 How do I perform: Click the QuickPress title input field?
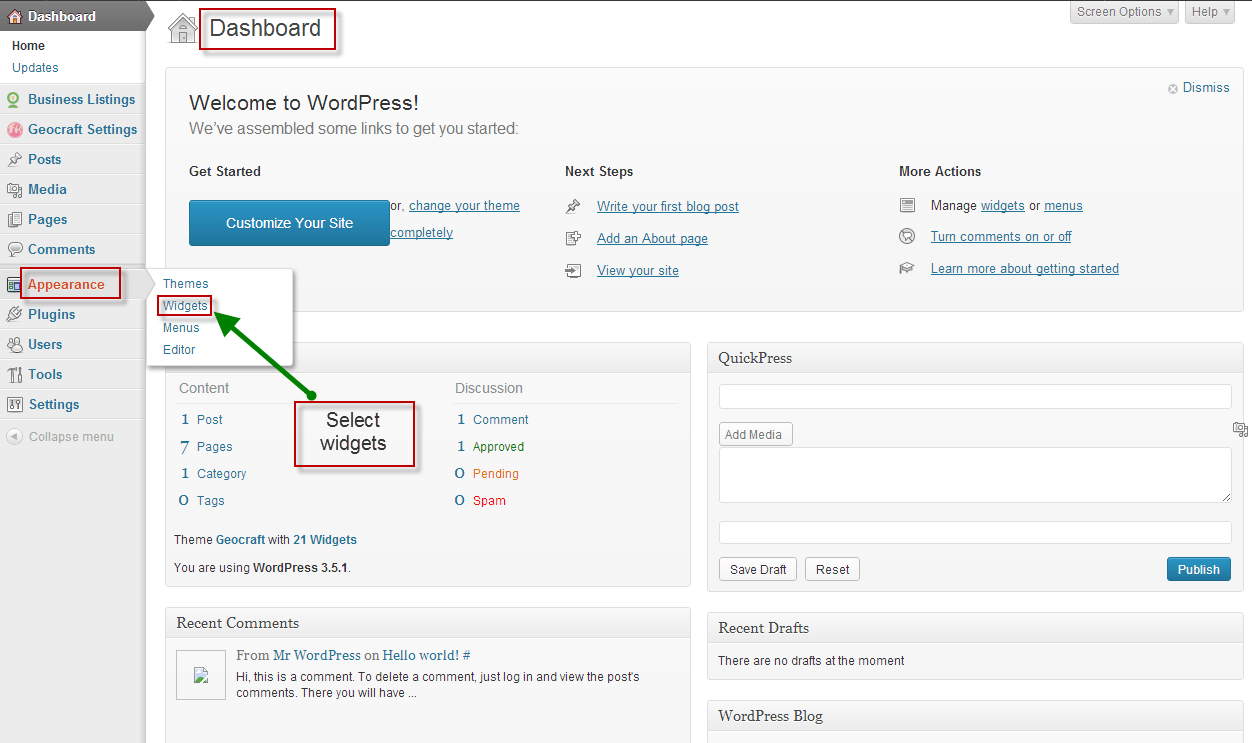[x=975, y=396]
